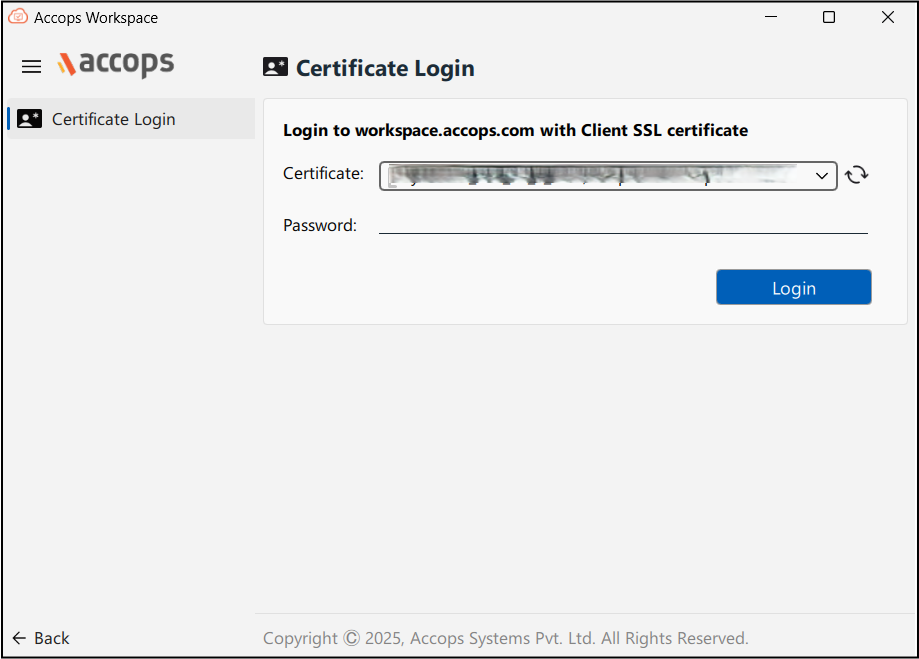This screenshot has width=919, height=659.
Task: Maximize the Accops Workspace window
Action: click(x=829, y=17)
